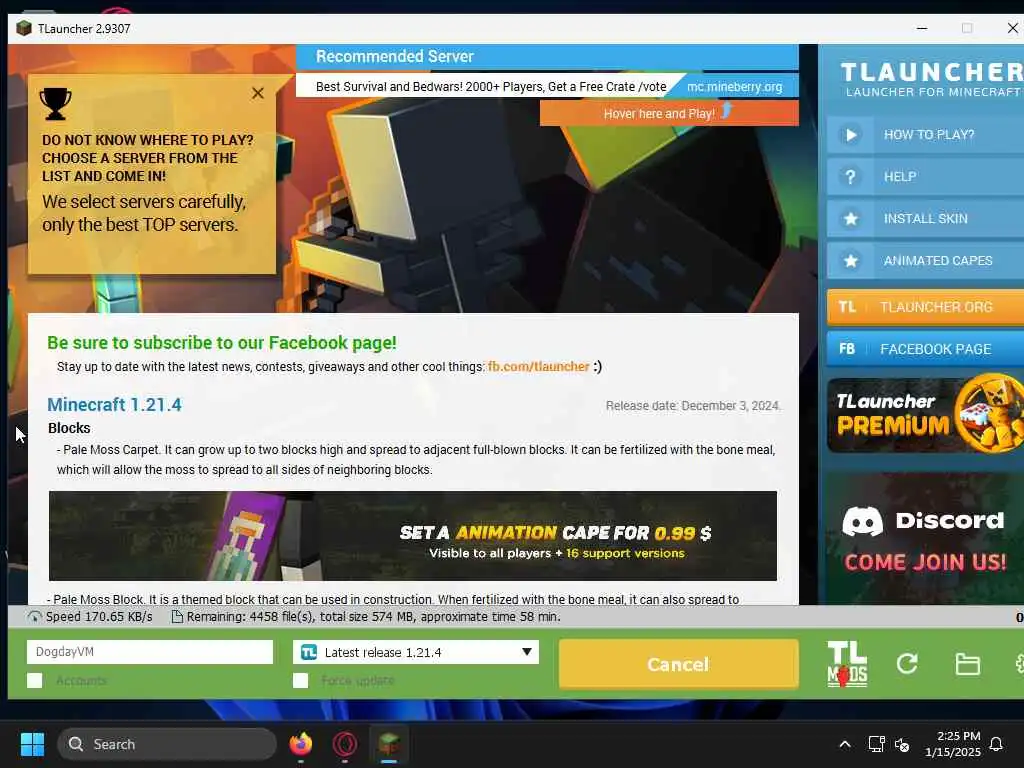Click the TL version icon in dropdown
The width and height of the screenshot is (1024, 768).
tap(309, 652)
